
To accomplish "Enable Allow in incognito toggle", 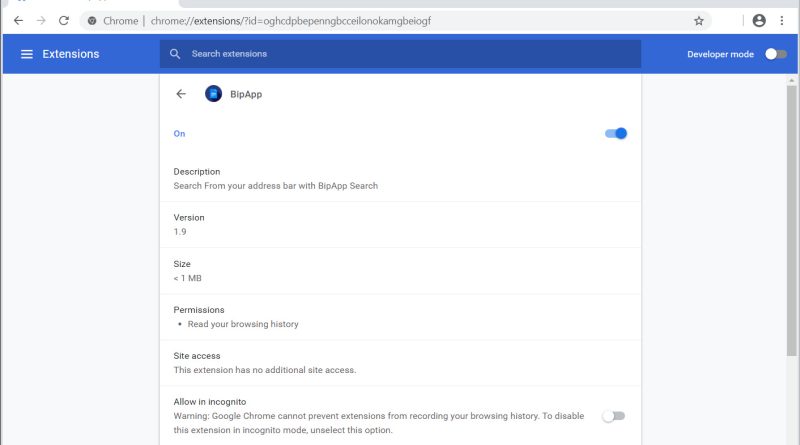I will 613,416.
